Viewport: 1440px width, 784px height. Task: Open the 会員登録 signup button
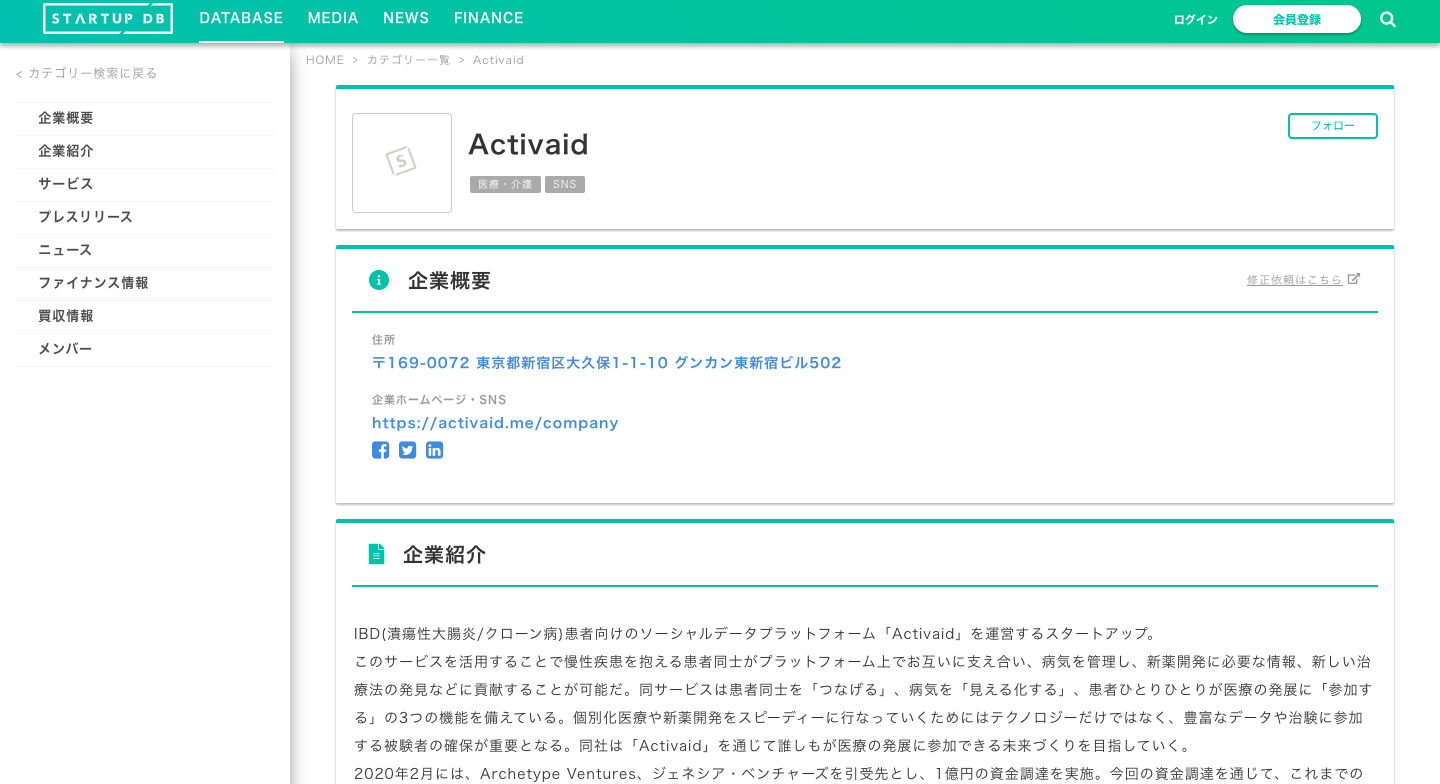point(1296,18)
